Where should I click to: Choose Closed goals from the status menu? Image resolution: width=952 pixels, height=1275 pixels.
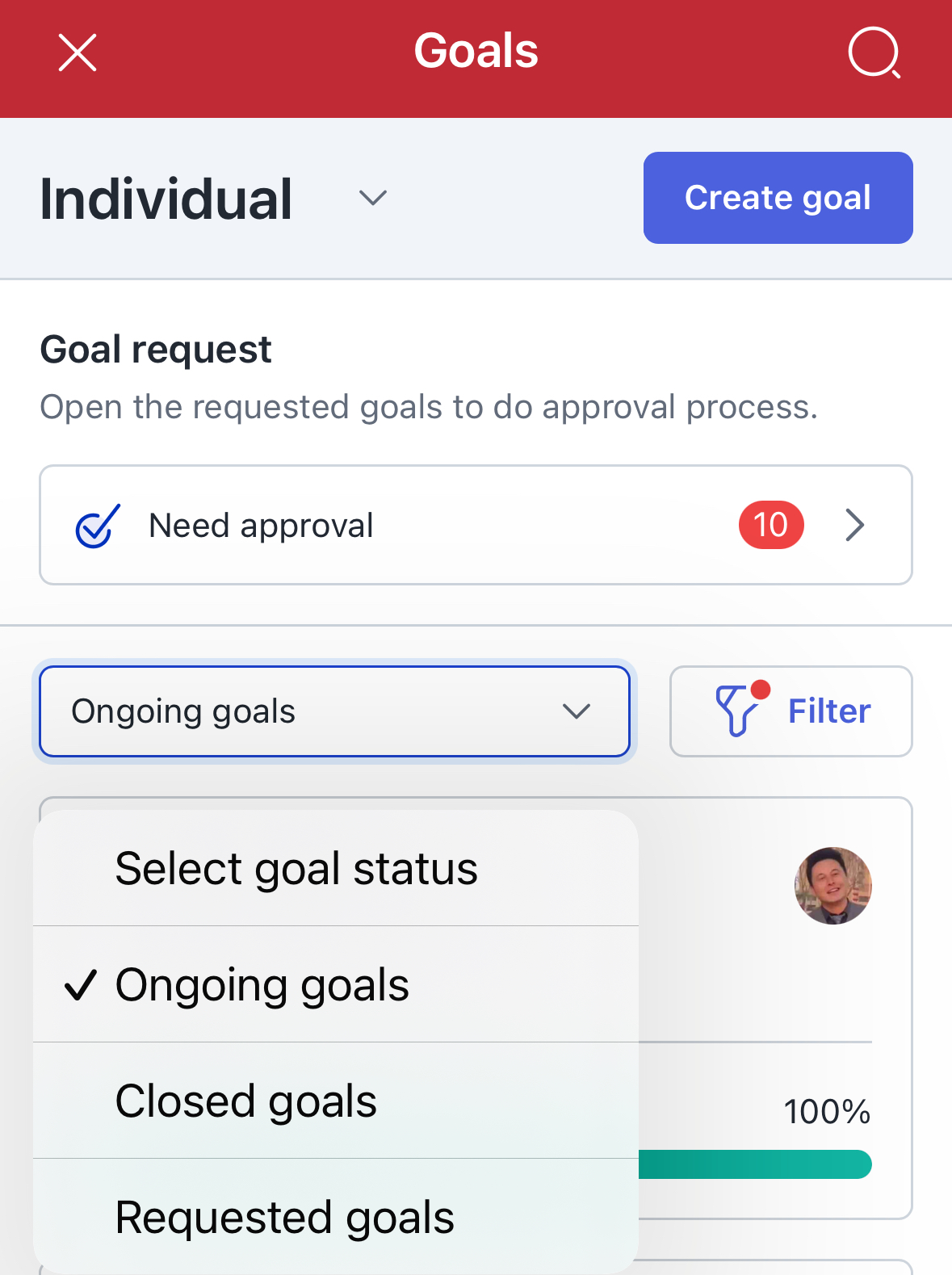point(246,1101)
